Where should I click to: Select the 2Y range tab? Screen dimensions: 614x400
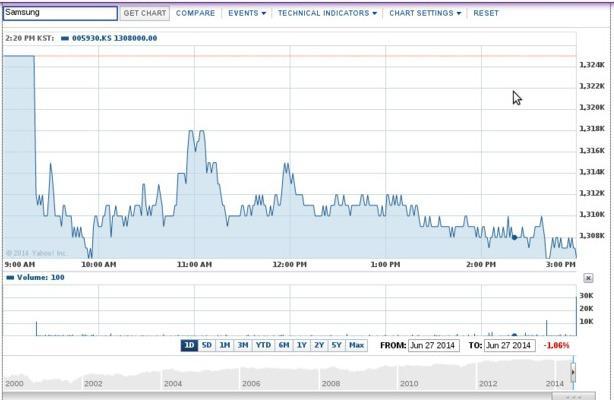pos(319,345)
